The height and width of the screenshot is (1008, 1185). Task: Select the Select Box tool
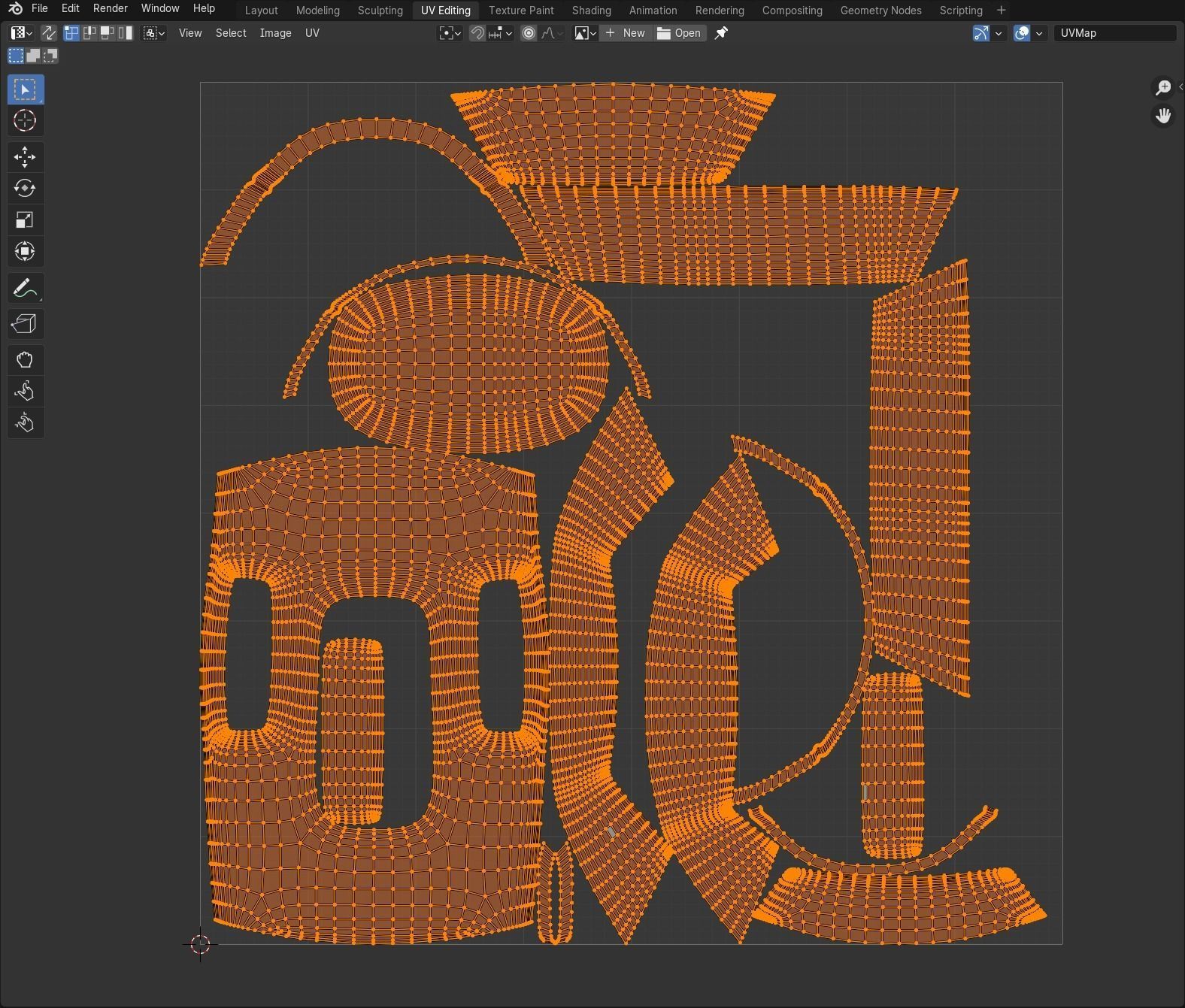click(x=25, y=89)
